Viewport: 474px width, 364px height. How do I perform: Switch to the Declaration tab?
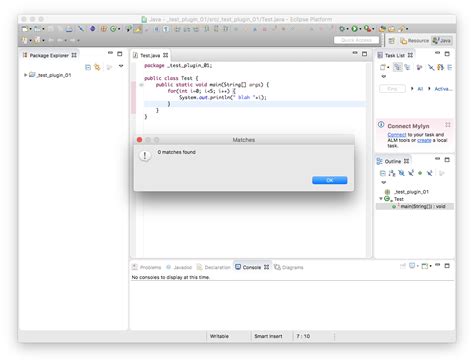coord(214,267)
